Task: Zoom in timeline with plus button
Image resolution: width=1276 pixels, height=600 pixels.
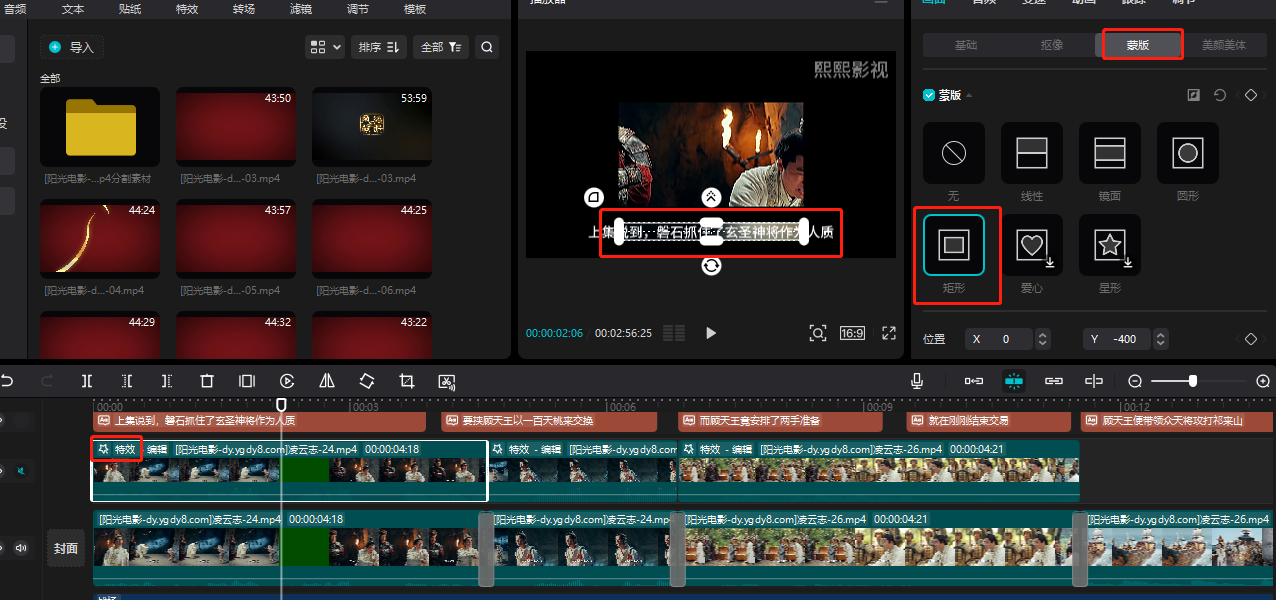Action: click(x=1262, y=381)
